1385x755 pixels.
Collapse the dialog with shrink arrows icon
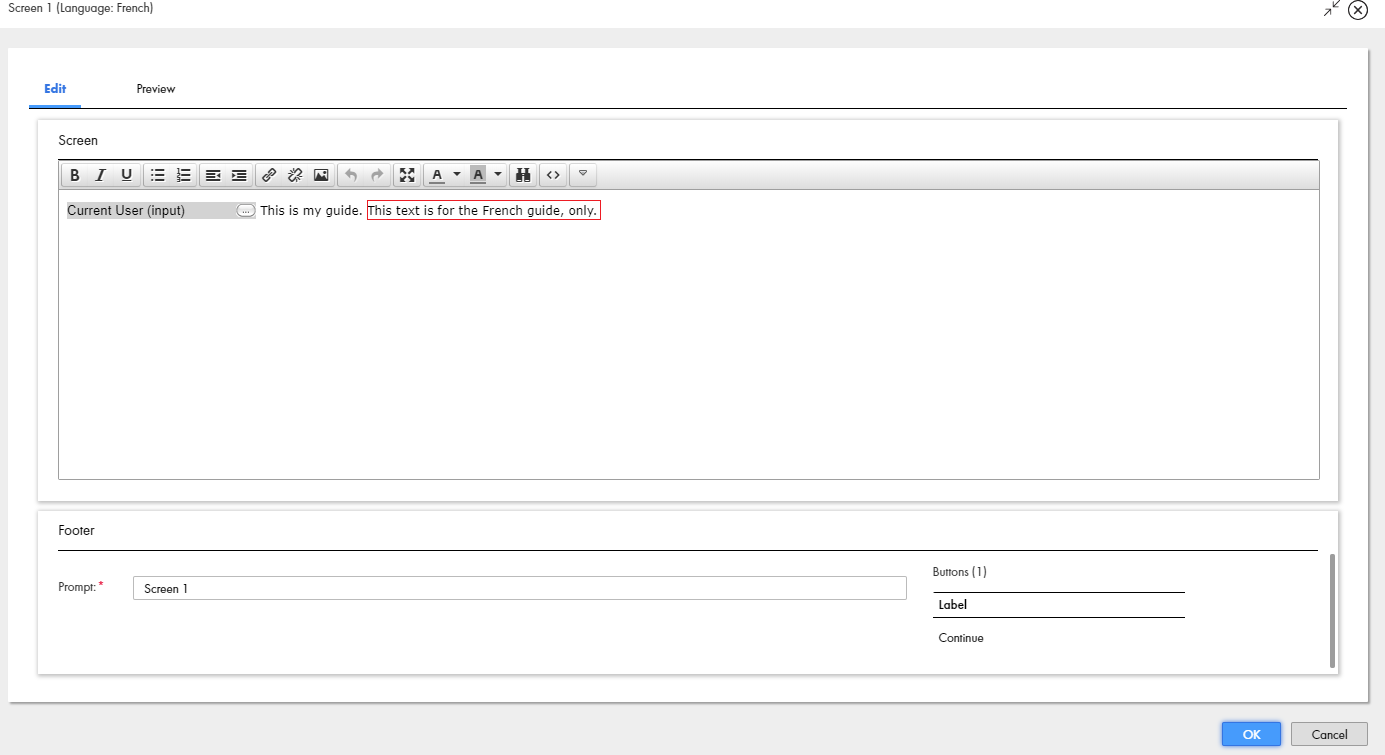point(1331,9)
